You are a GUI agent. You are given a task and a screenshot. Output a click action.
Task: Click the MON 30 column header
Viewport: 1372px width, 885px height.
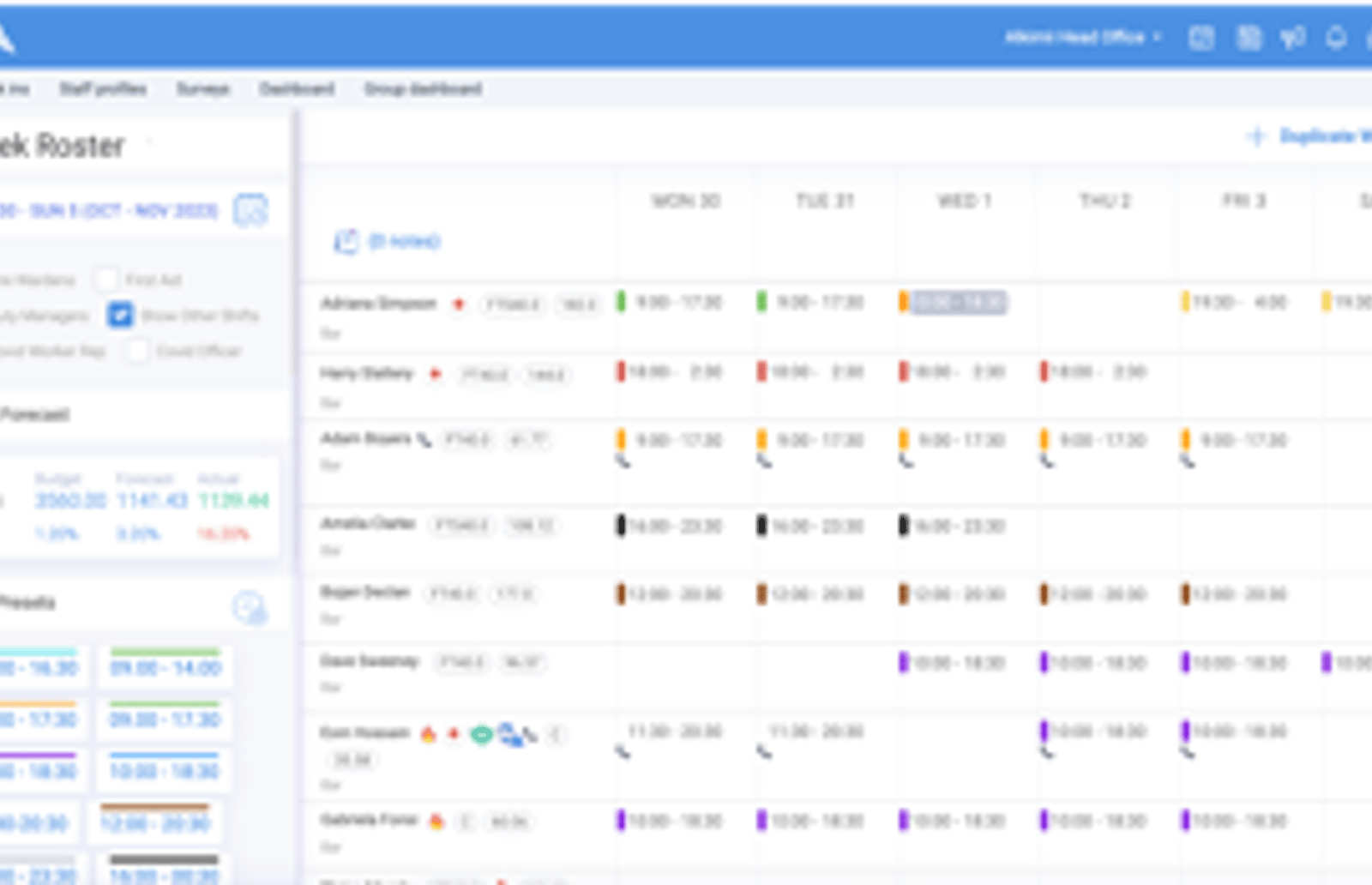pos(685,202)
